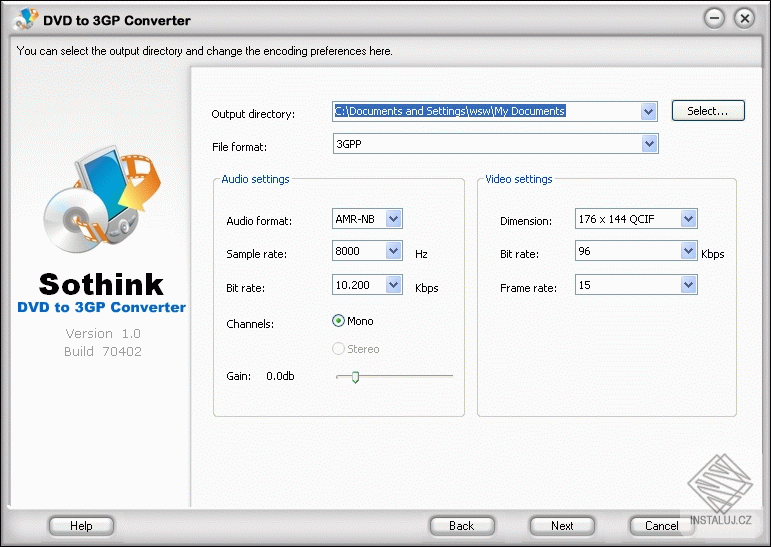
Task: Click the Help button
Action: (x=81, y=526)
